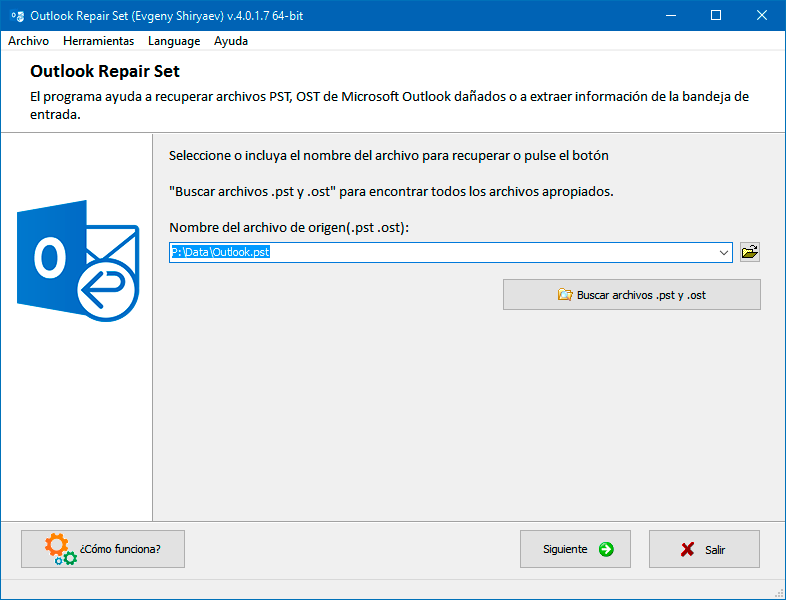The height and width of the screenshot is (600, 786).
Task: Click the app icon in the title bar
Action: pos(17,16)
